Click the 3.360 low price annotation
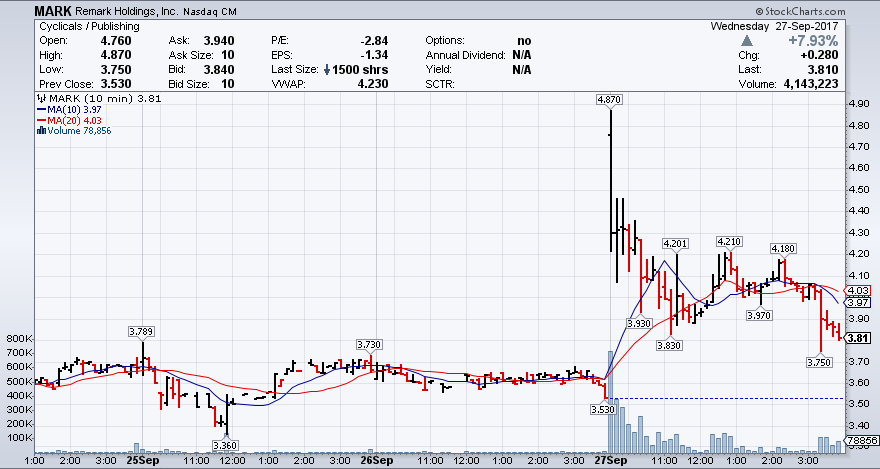Viewport: 880px width, 469px height. [x=226, y=445]
